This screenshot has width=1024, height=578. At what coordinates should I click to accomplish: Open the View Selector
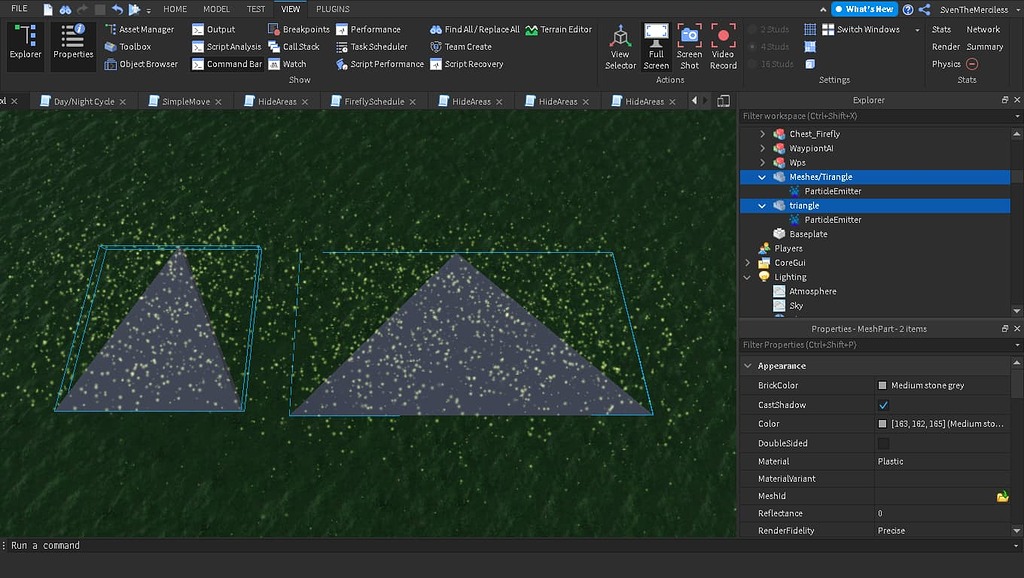[620, 45]
